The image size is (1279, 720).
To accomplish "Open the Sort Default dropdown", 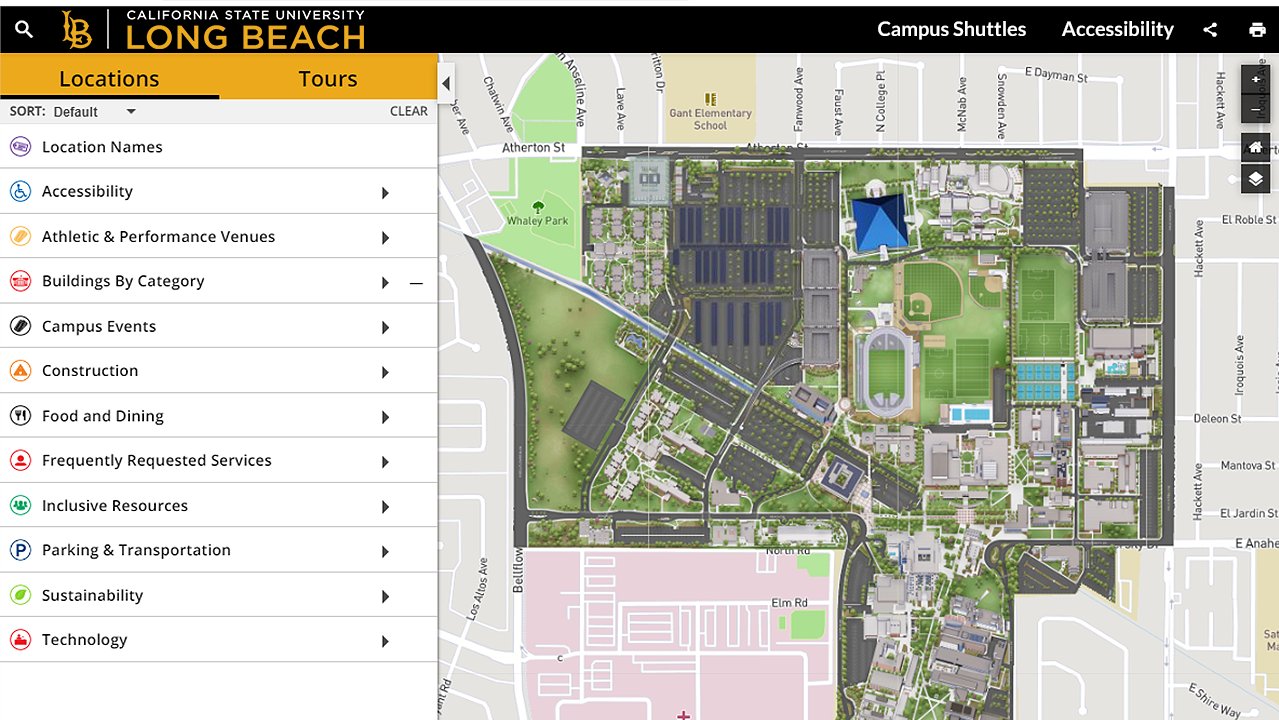I will click(94, 111).
